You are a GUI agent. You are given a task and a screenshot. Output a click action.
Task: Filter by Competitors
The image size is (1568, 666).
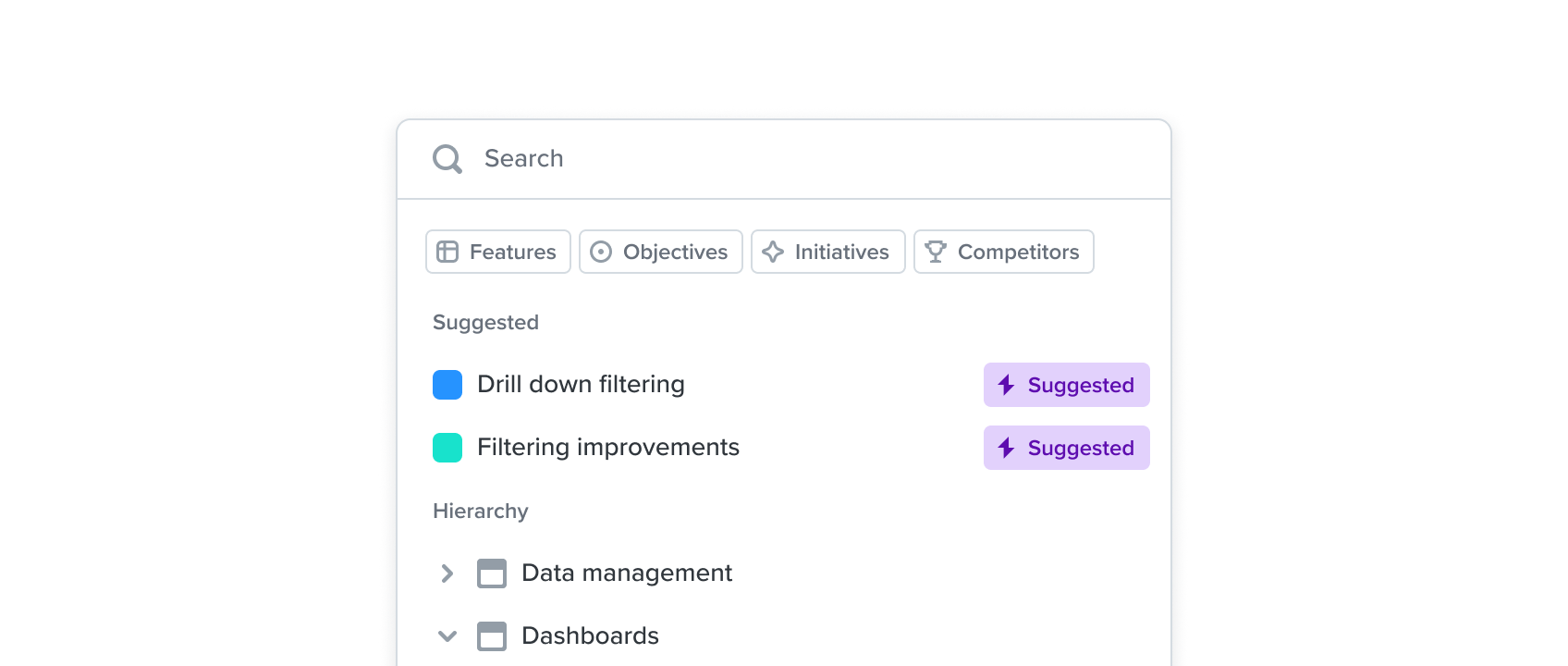[1004, 252]
